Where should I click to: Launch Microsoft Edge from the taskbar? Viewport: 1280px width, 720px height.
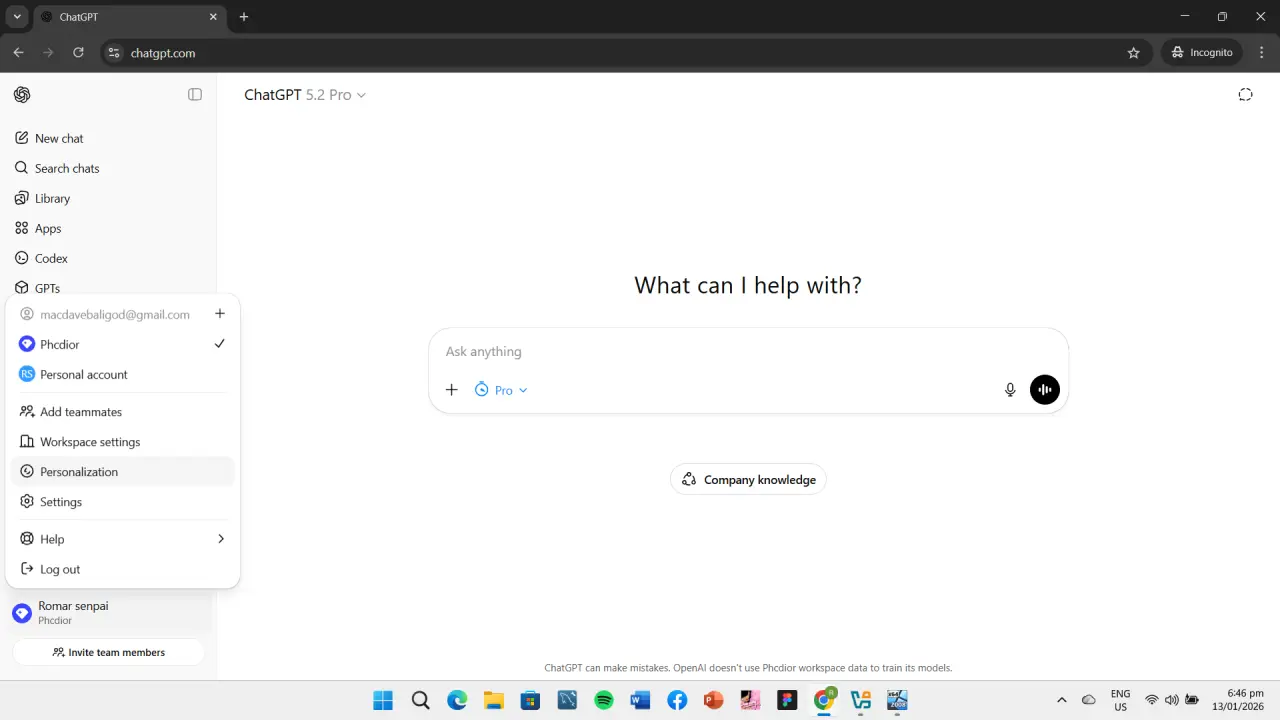pos(457,700)
